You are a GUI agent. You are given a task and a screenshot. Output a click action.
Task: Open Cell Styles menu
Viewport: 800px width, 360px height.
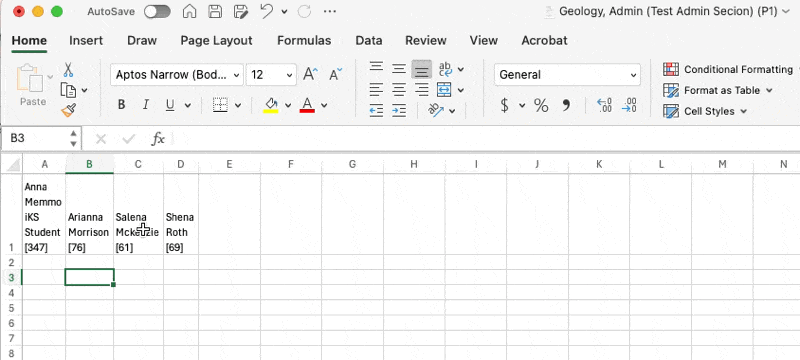point(705,111)
